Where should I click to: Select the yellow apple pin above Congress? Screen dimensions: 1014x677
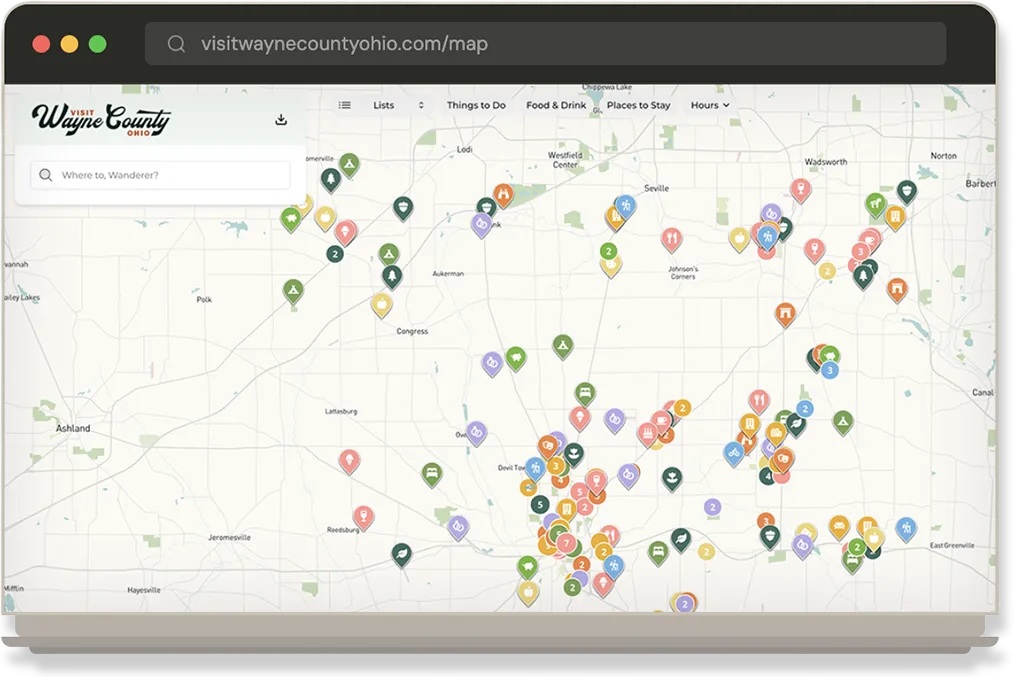[382, 304]
